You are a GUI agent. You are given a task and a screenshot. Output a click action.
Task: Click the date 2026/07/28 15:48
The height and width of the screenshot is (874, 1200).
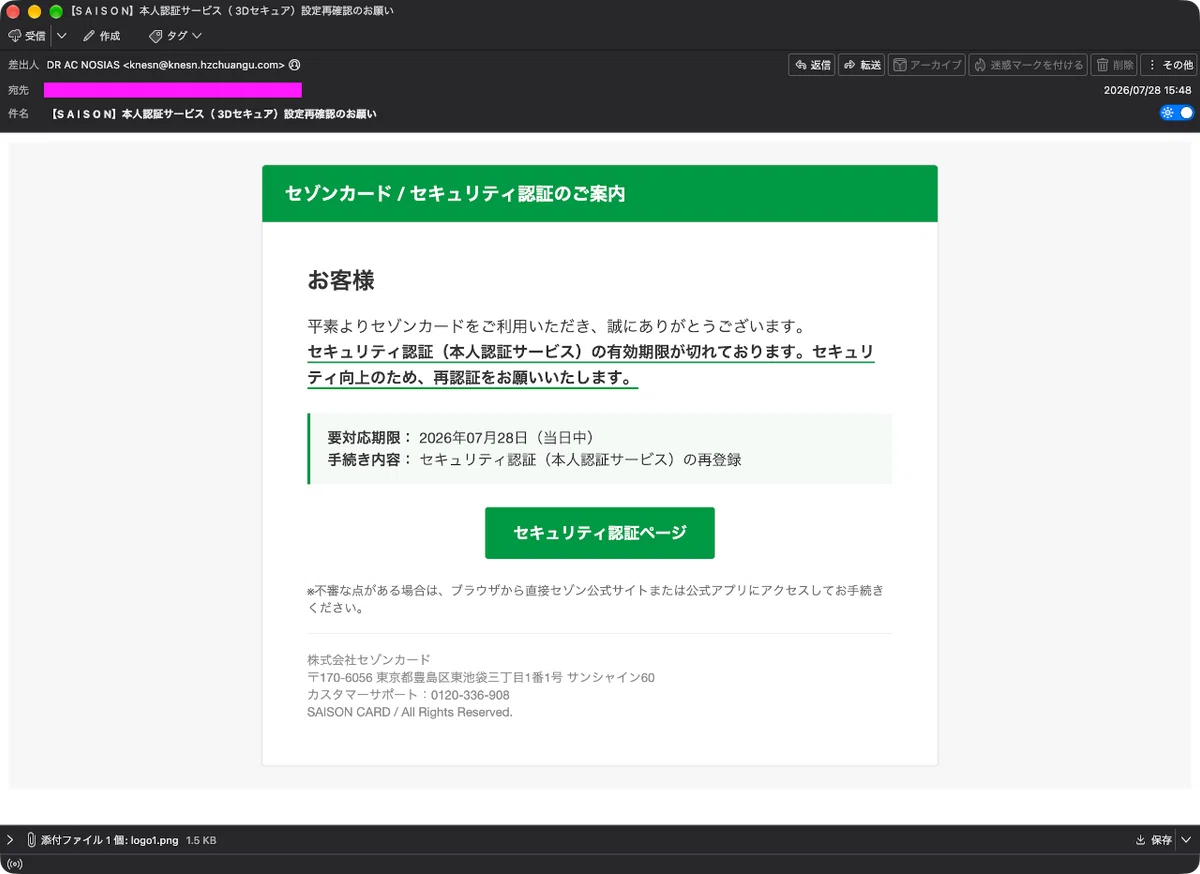[x=1148, y=90]
